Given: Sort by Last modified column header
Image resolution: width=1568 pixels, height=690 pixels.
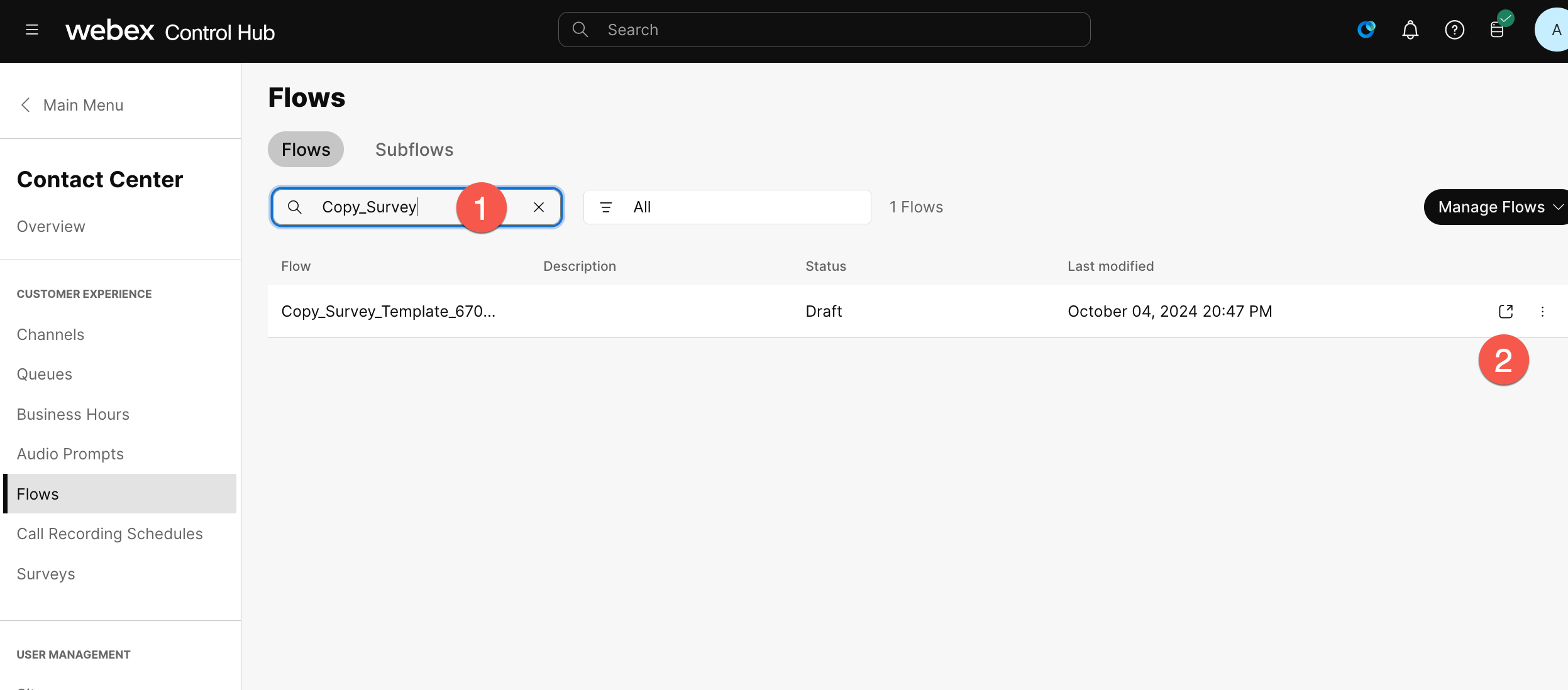Looking at the screenshot, I should 1110,266.
